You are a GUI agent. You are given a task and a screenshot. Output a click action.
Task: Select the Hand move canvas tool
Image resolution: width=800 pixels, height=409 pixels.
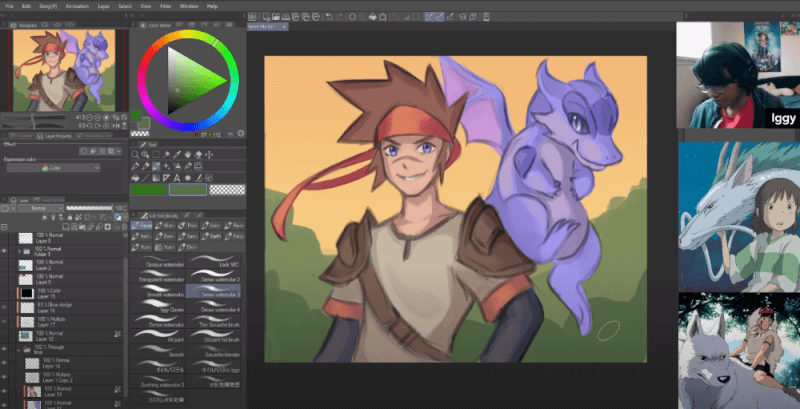tap(188, 155)
